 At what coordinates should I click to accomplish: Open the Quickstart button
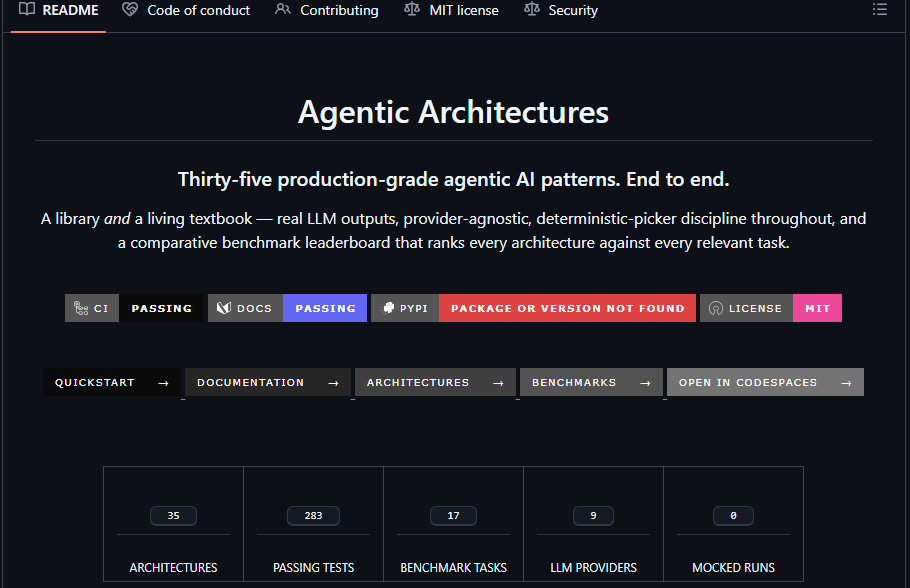[112, 383]
